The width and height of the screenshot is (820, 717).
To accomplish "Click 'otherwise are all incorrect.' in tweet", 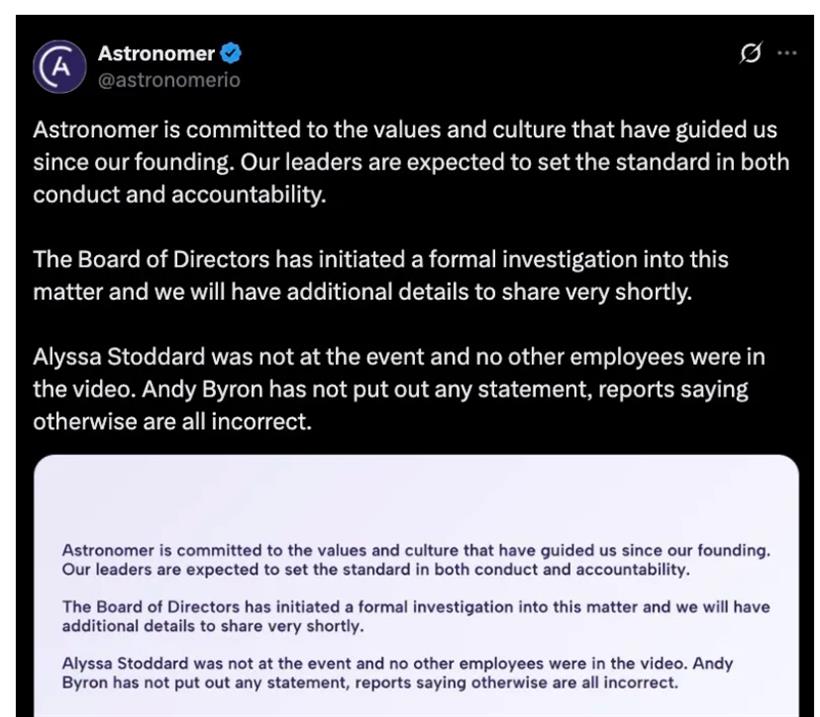I will coord(173,422).
